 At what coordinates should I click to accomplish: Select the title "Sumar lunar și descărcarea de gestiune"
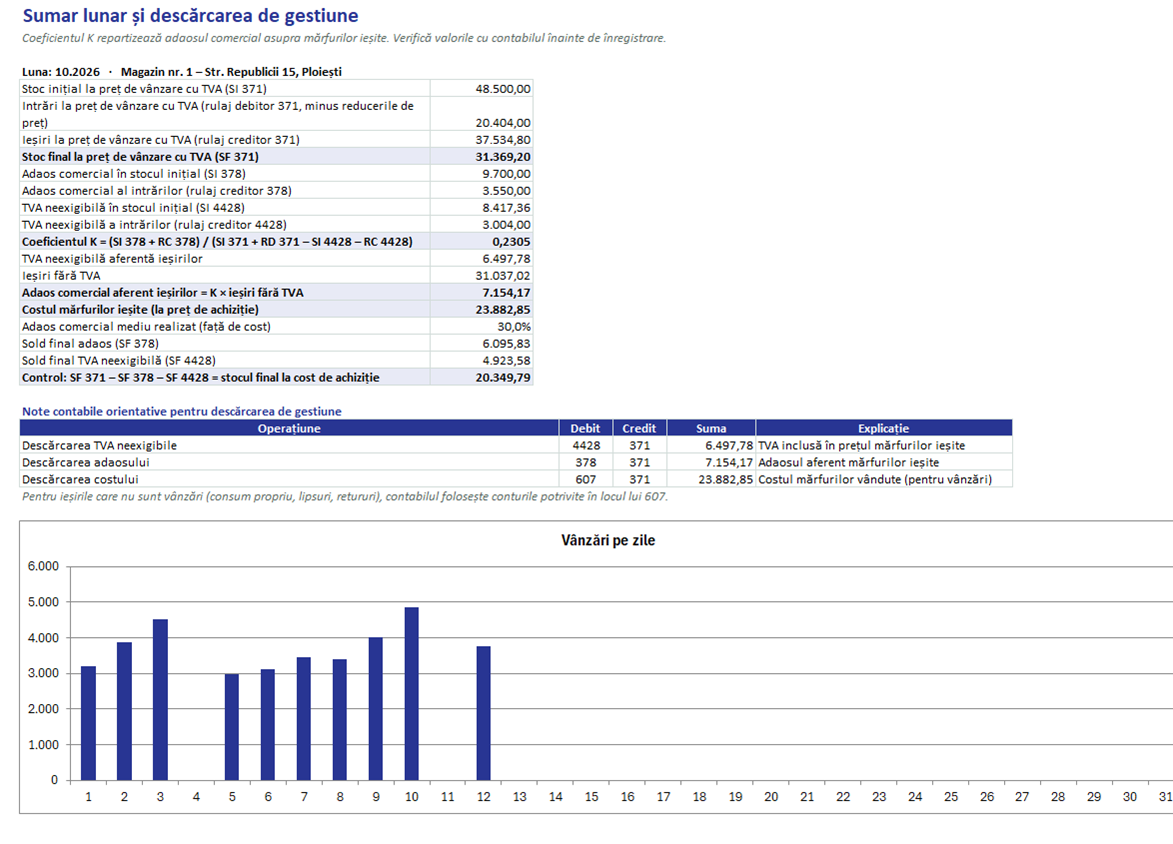[190, 16]
